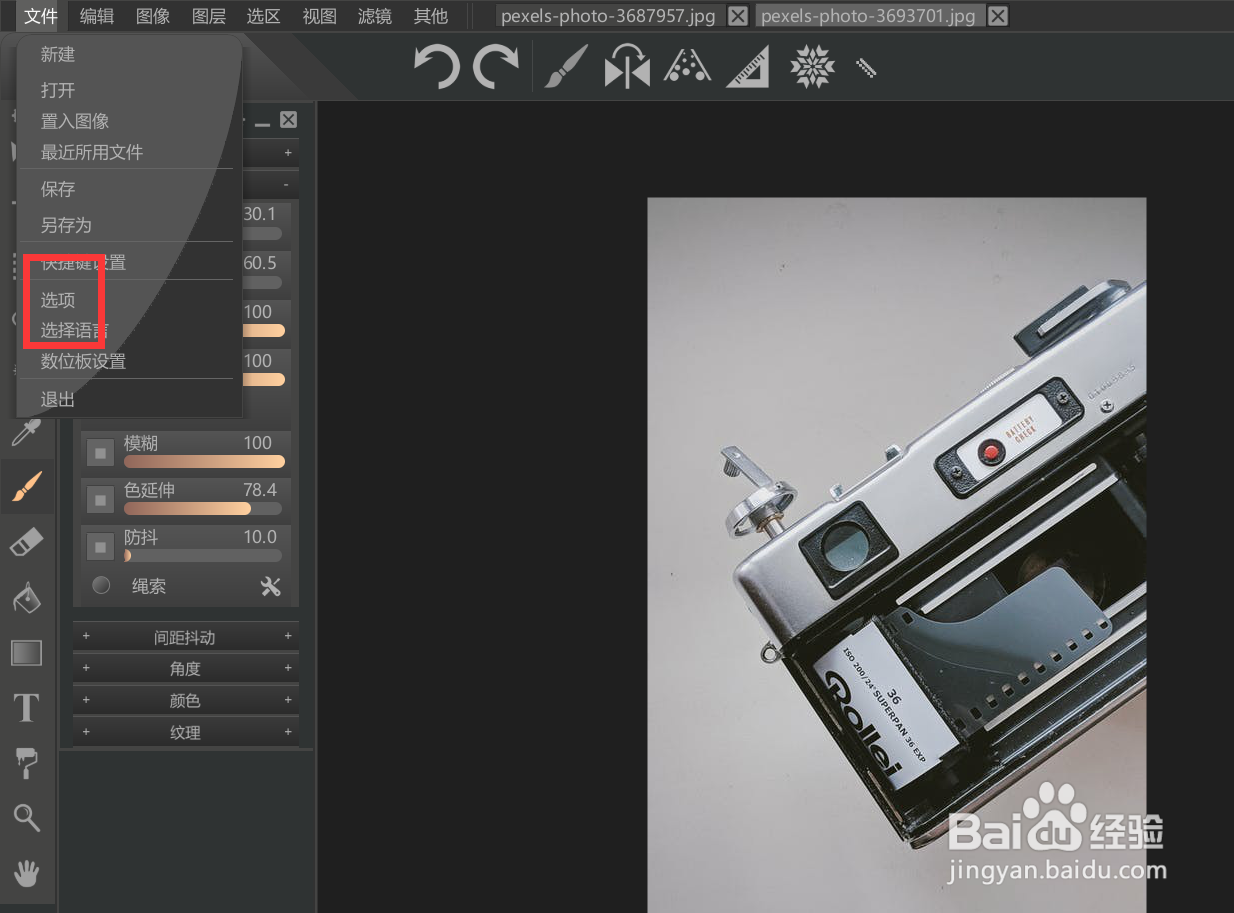This screenshot has height=913, width=1234.
Task: Select the Paint Roller tool
Action: point(26,763)
